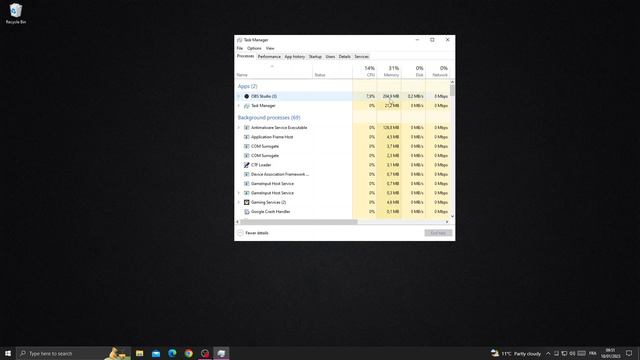The height and width of the screenshot is (360, 640).
Task: Expand the Task Manager app entry
Action: tap(239, 106)
